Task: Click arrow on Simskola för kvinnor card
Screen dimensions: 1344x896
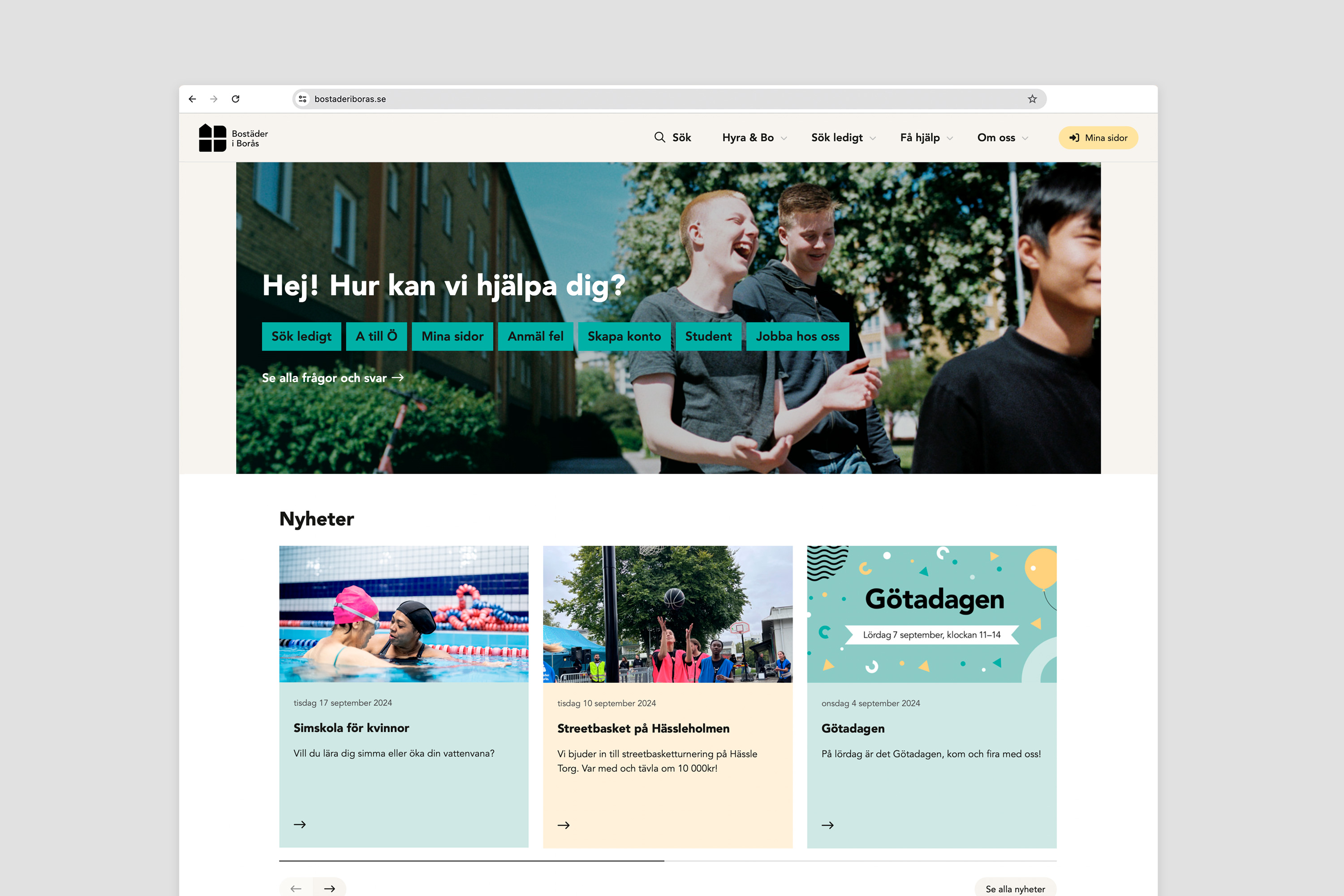Action: coord(300,824)
